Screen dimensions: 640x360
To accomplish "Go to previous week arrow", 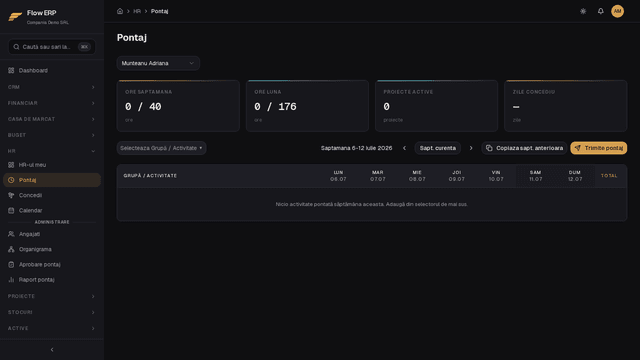I will click(404, 148).
